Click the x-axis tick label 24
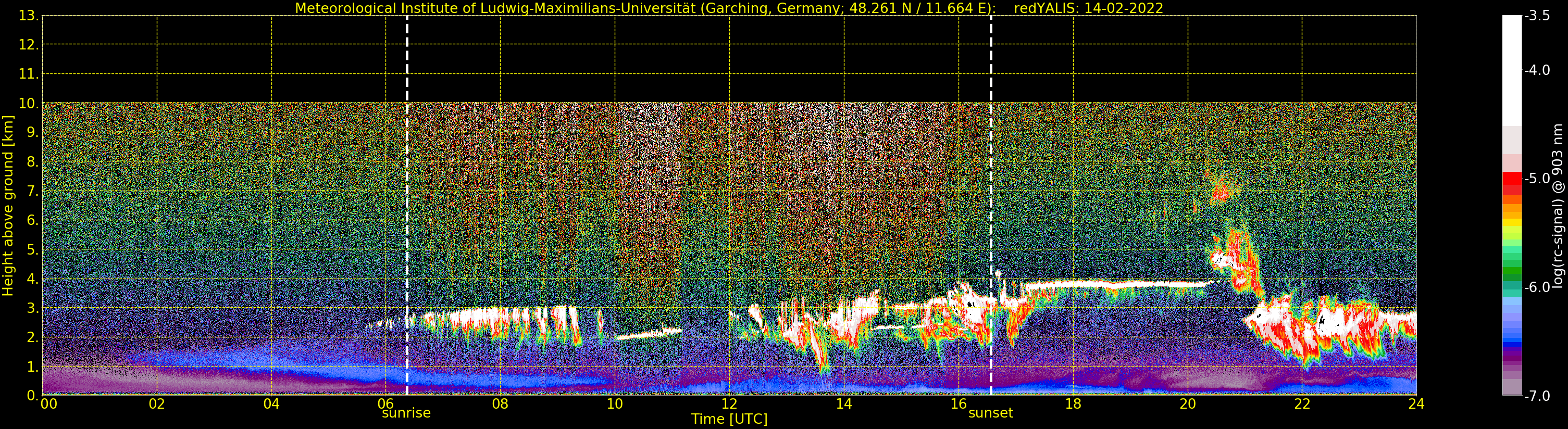The height and width of the screenshot is (429, 1568). coord(1416,404)
